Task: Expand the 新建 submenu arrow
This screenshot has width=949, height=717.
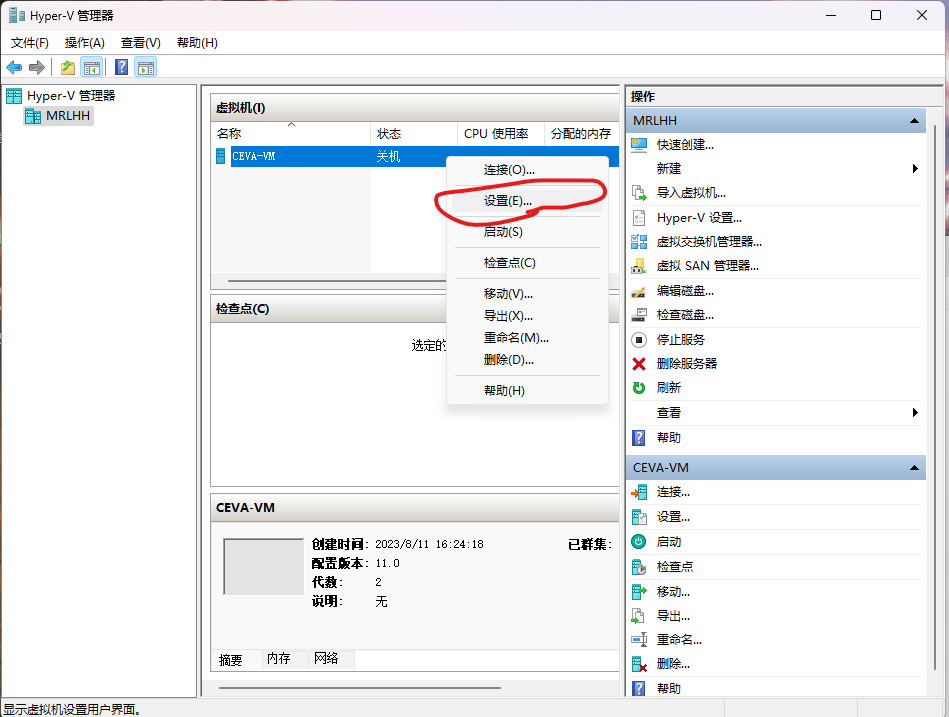Action: [916, 168]
